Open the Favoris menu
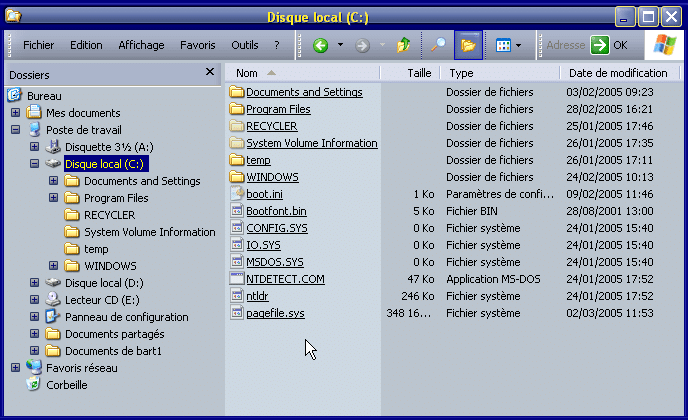The image size is (688, 420). [197, 45]
